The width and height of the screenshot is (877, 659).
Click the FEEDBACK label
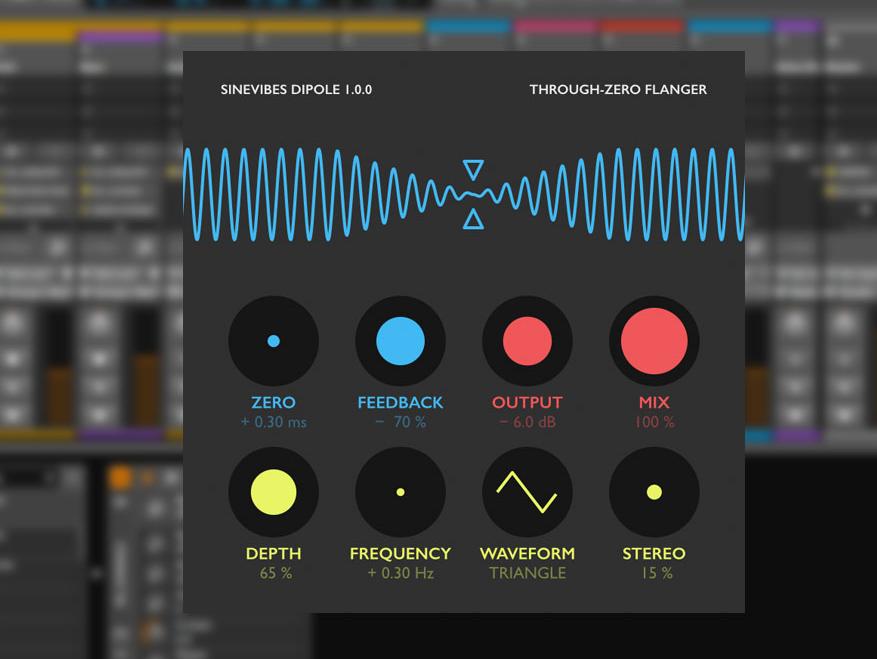(400, 402)
